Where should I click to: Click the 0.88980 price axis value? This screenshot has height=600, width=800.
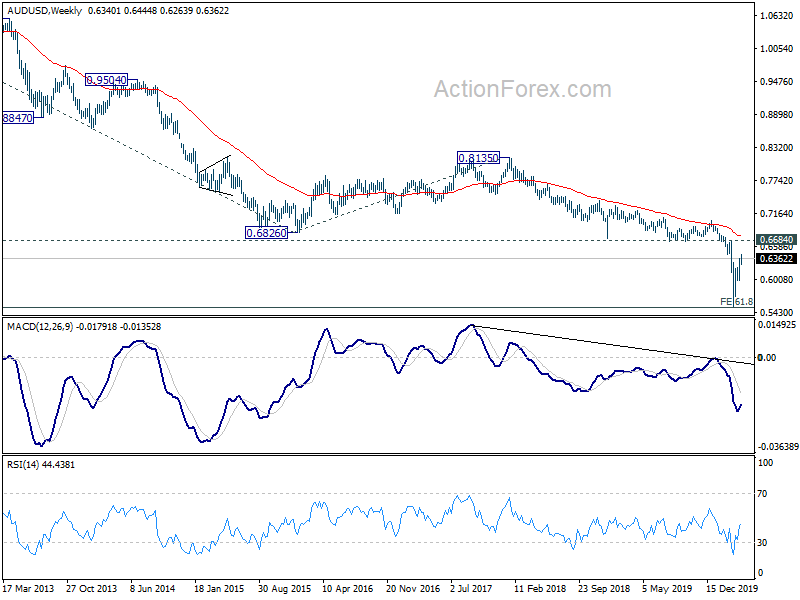pos(777,114)
